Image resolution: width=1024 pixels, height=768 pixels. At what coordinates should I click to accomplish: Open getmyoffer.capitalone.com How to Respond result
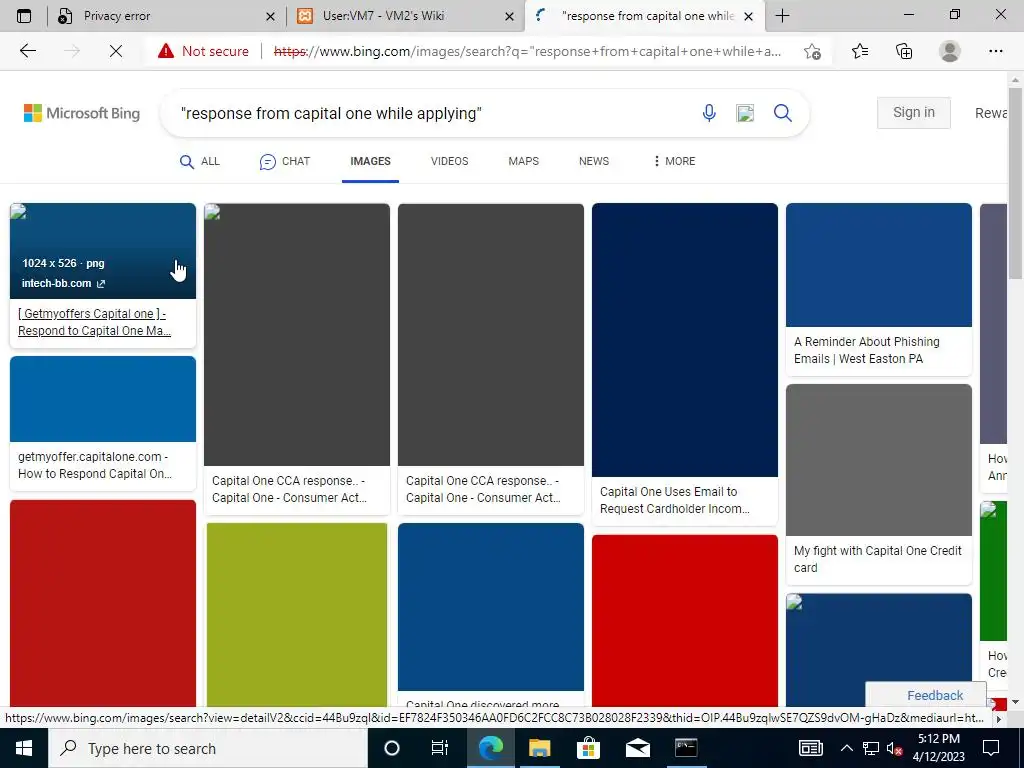pyautogui.click(x=95, y=465)
